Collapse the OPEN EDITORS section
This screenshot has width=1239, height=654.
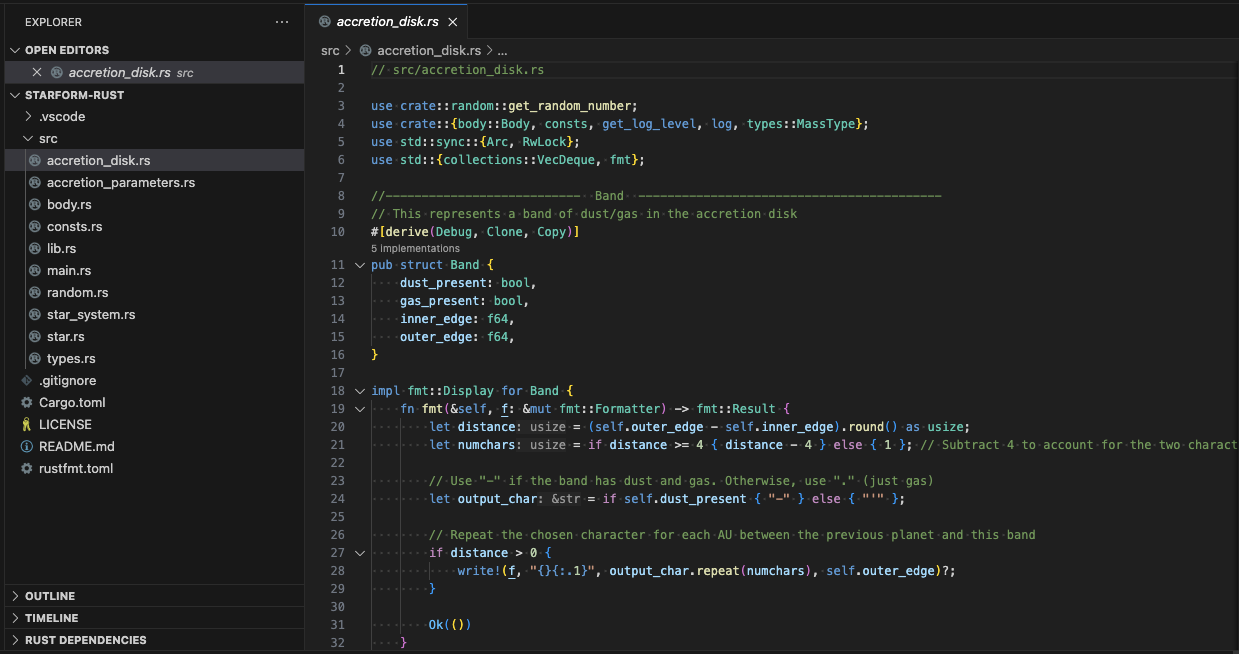[x=14, y=49]
